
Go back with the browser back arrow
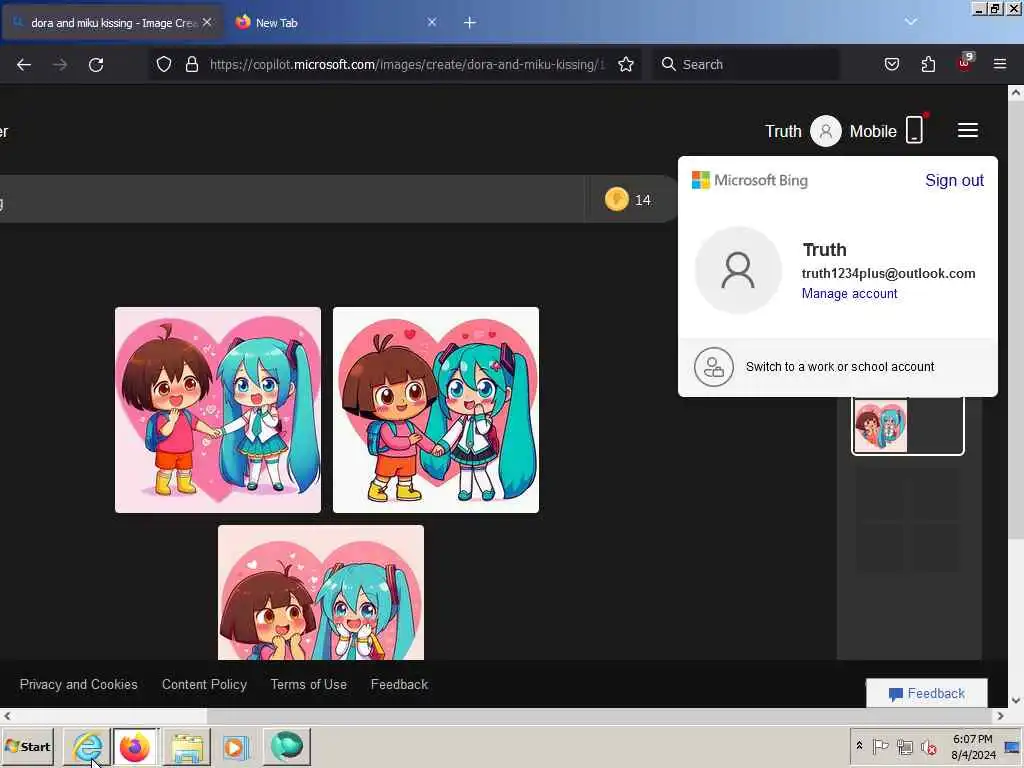click(x=24, y=65)
